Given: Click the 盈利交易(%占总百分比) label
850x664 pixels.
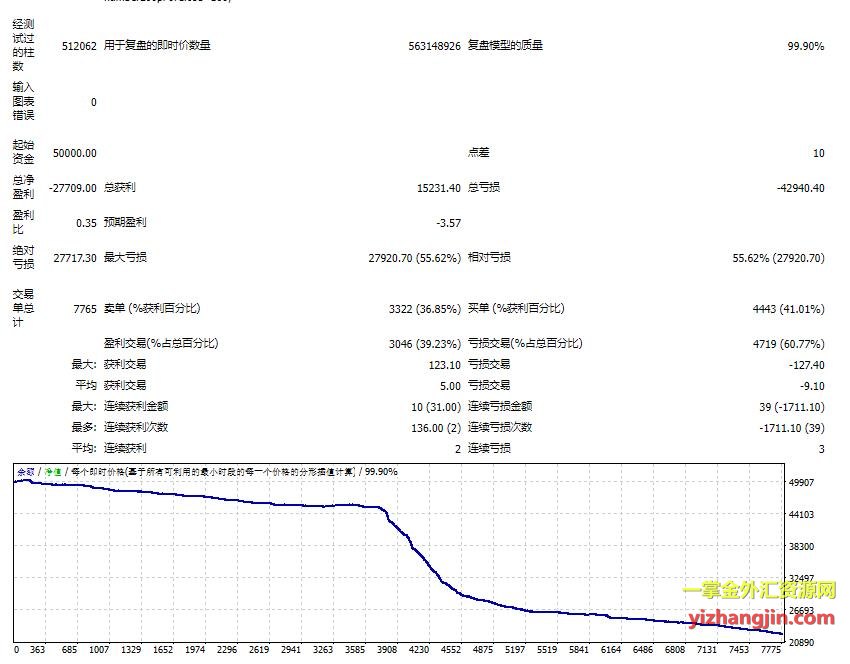Looking at the screenshot, I should (161, 344).
